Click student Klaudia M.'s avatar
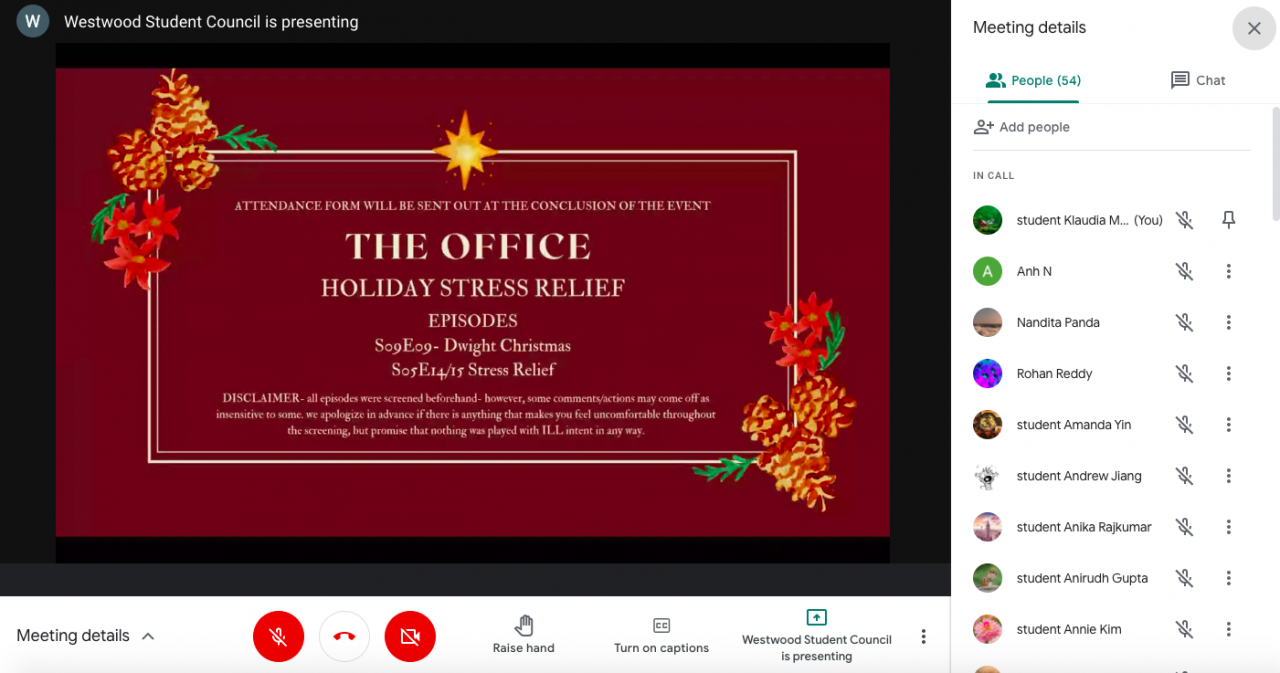This screenshot has width=1280, height=673. (987, 220)
